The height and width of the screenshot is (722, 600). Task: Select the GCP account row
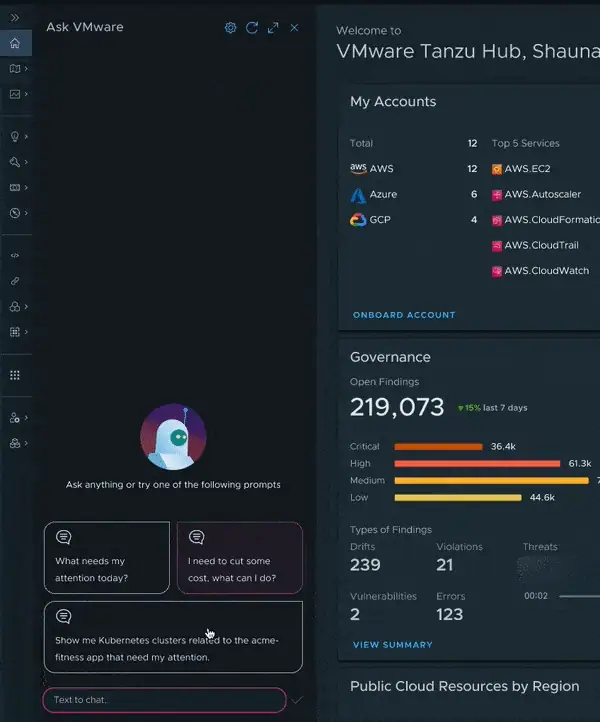(x=414, y=220)
